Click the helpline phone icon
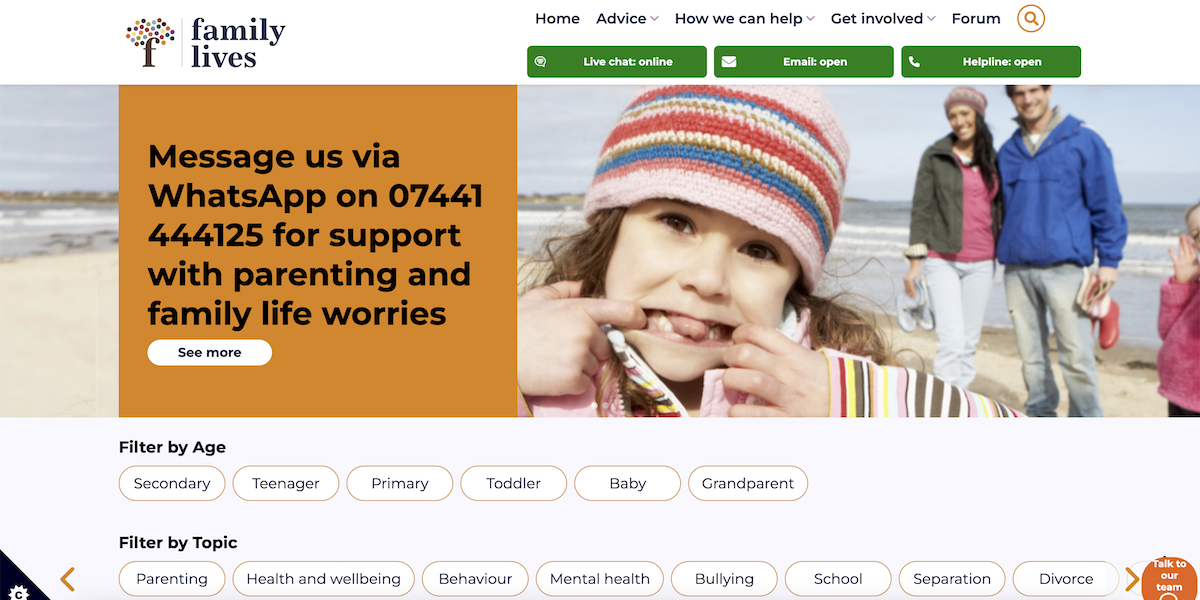 [x=914, y=62]
